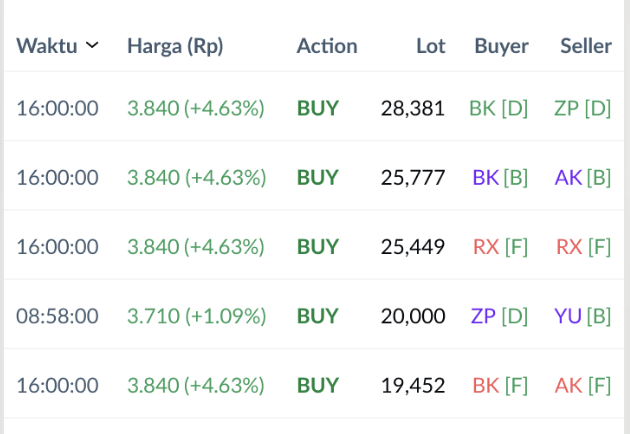Select the 08:58:00 trade row time
This screenshot has height=434, width=630.
(x=57, y=316)
